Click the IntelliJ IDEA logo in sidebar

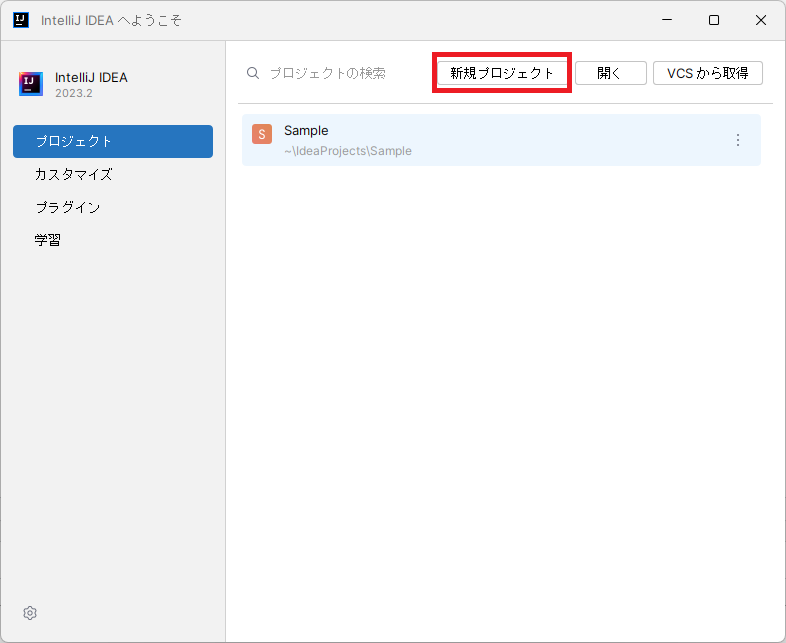coord(31,84)
